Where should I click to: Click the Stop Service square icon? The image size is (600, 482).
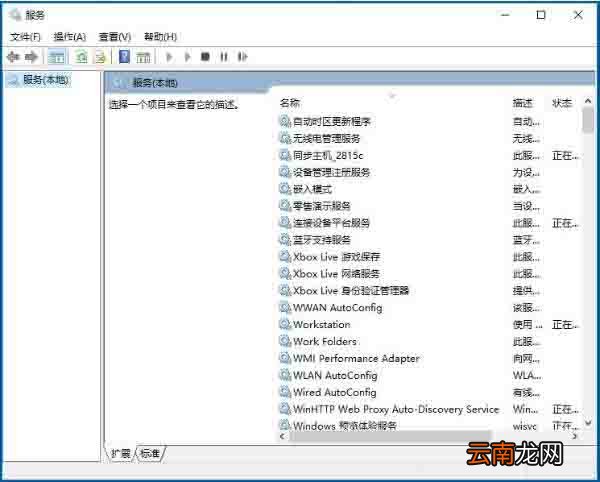click(x=205, y=57)
